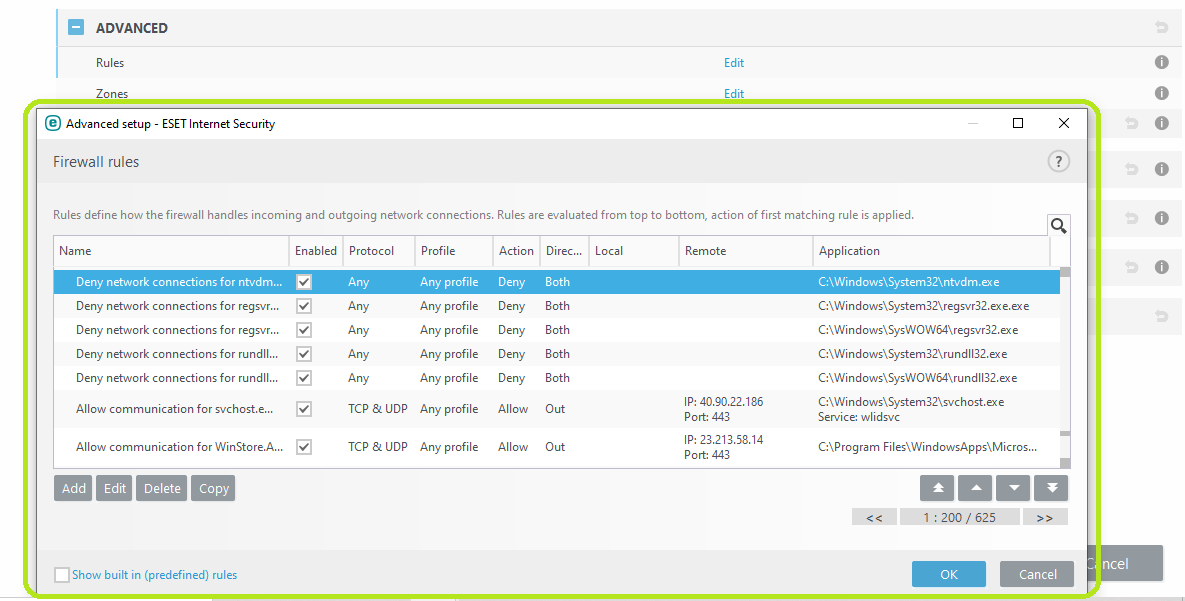Viewport: 1185px width, 601px height.
Task: Click the Local column header
Action: (633, 251)
